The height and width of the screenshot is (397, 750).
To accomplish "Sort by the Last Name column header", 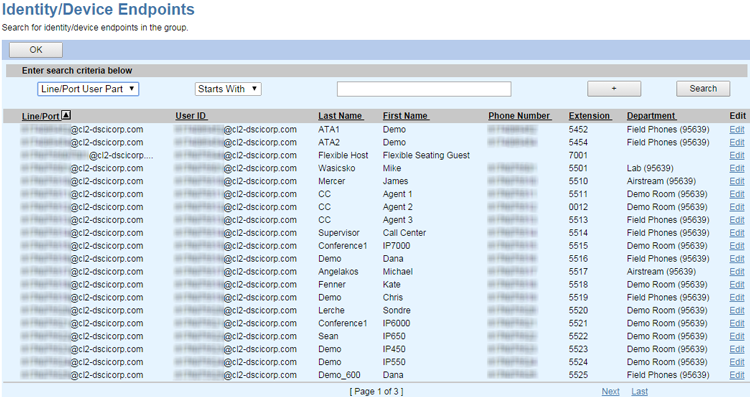I will coord(341,116).
